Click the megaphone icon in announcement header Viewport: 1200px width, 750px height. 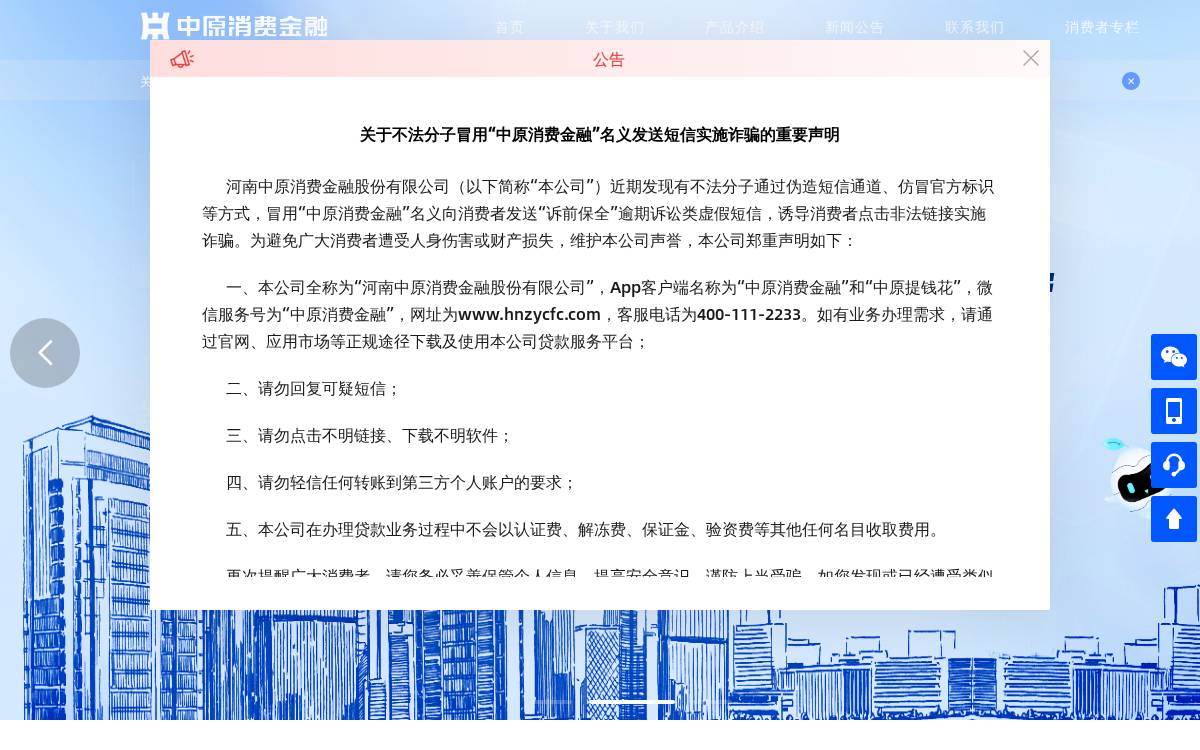(182, 59)
